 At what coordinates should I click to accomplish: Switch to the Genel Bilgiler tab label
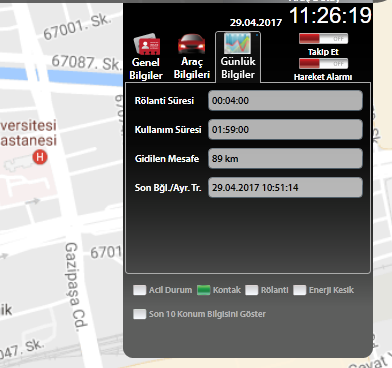146,69
